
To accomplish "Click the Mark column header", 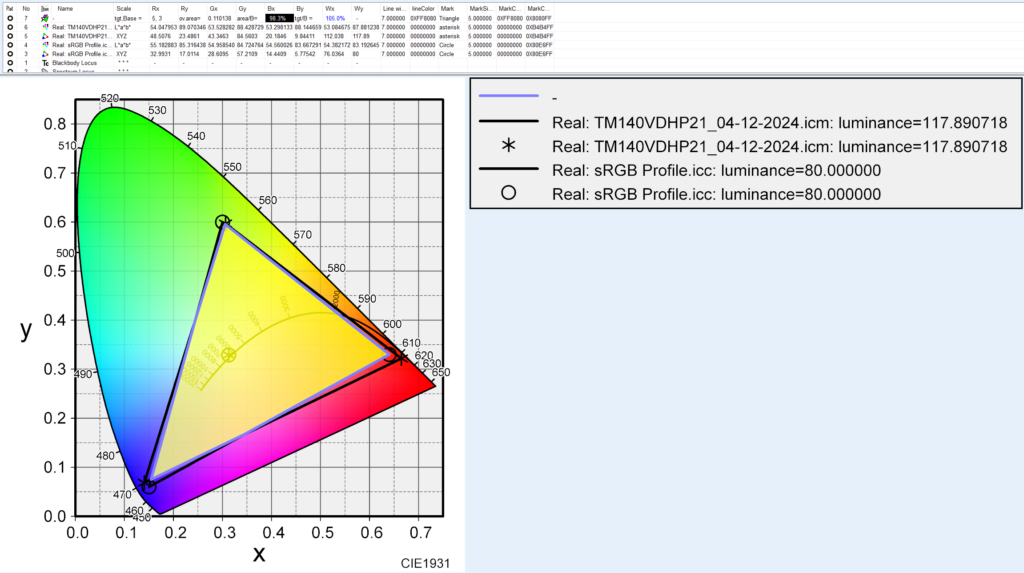I will [x=447, y=9].
